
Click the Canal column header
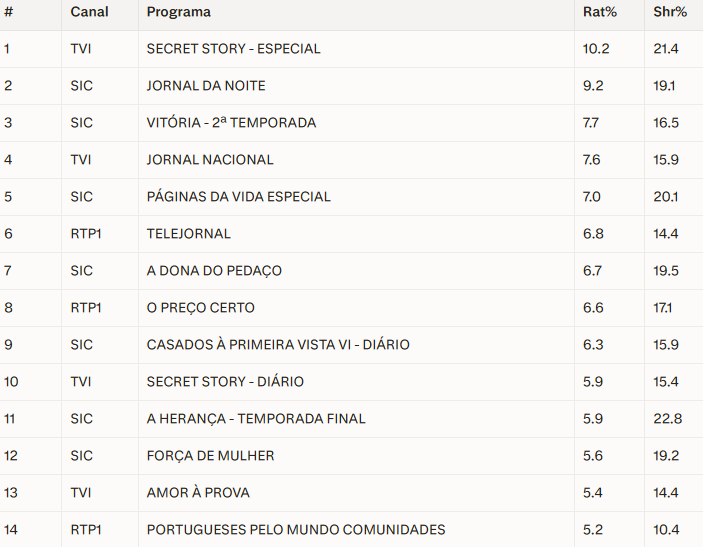pyautogui.click(x=89, y=12)
